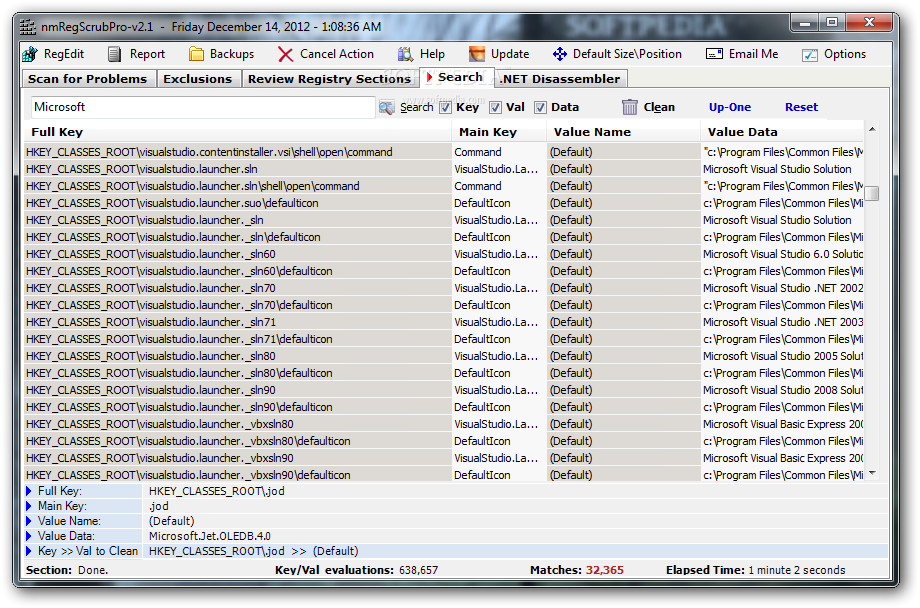Screen dimensions: 920x608
Task: Expand the Full Key detail arrow
Action: click(x=28, y=491)
